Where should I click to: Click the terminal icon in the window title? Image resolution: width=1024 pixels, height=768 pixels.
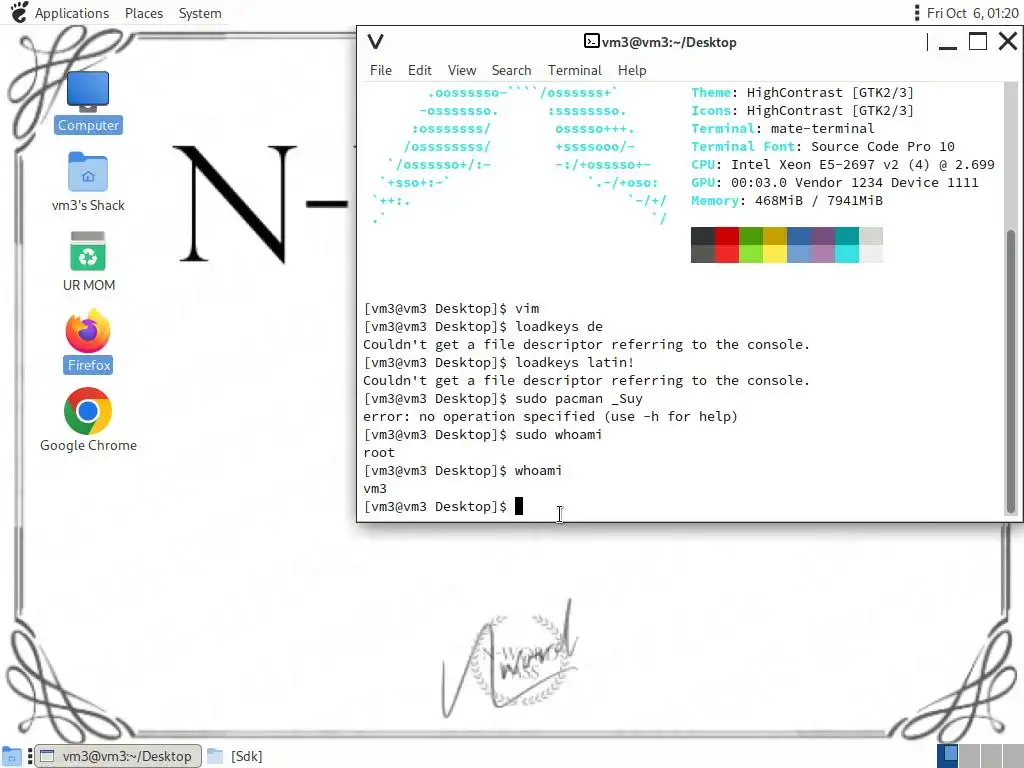point(591,41)
